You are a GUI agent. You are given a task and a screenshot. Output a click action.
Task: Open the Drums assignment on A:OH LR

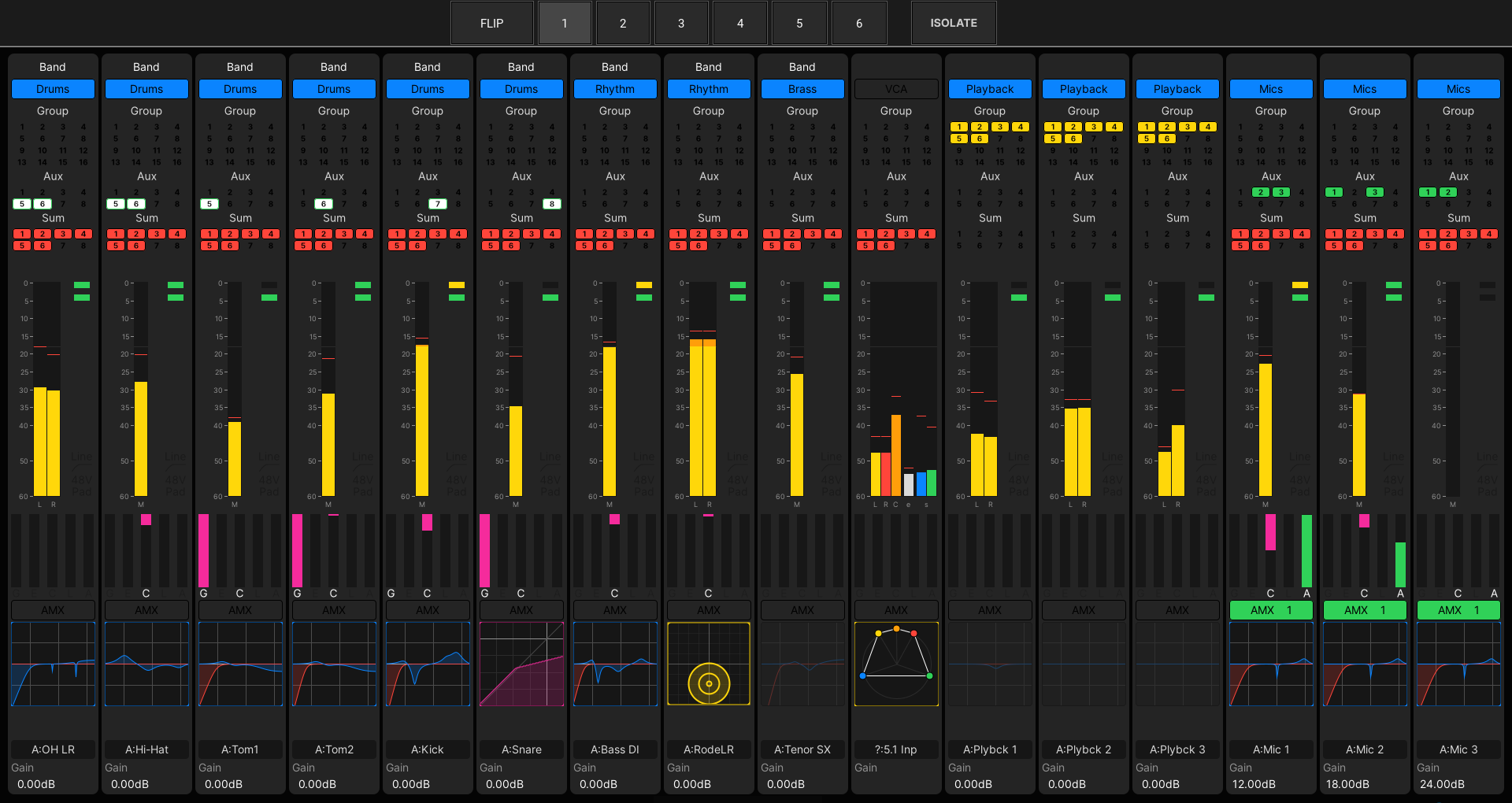(x=53, y=89)
